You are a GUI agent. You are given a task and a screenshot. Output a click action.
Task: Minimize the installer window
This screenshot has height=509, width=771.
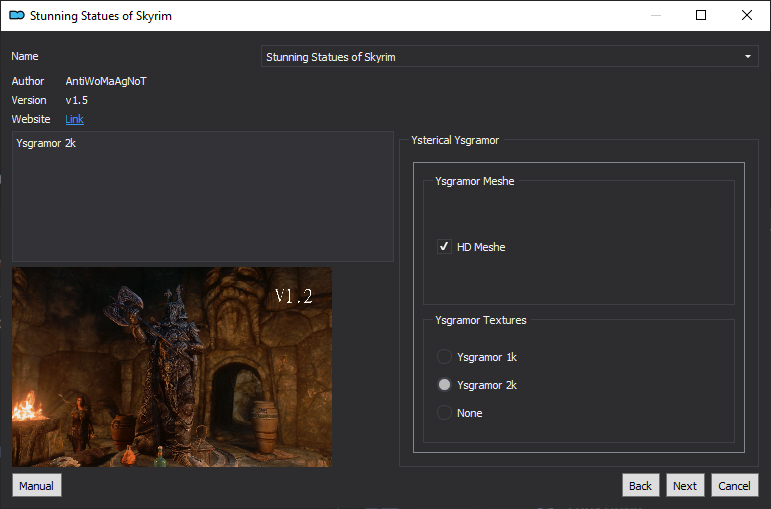coord(656,15)
